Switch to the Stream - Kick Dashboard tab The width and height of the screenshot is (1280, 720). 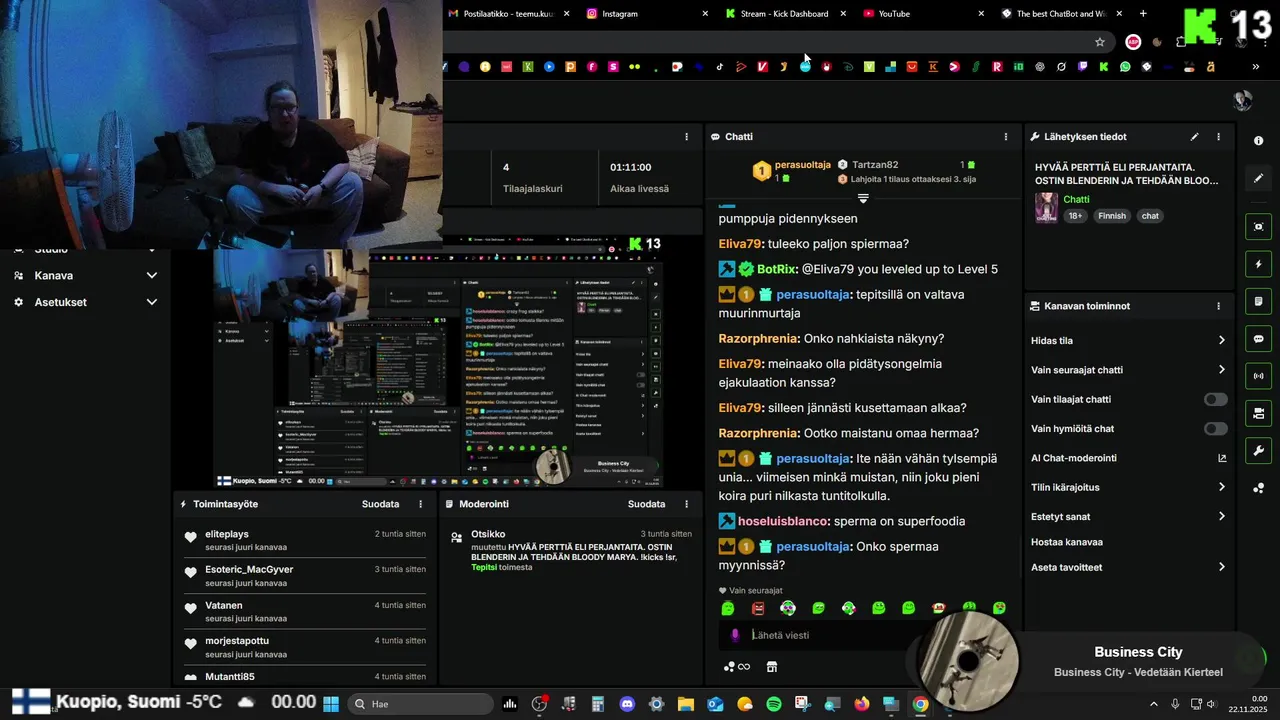(785, 14)
